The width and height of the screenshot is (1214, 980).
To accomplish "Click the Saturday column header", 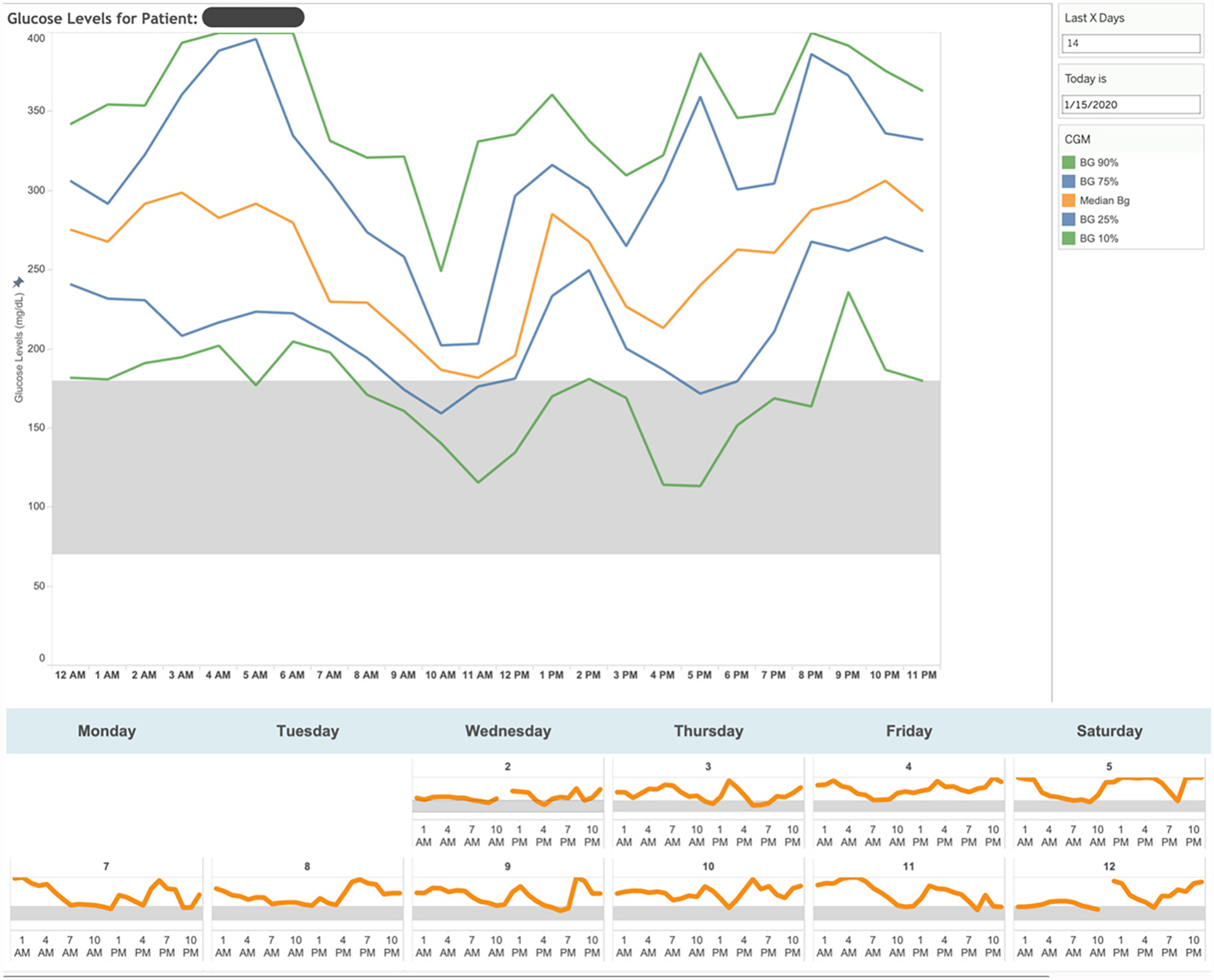I will (1109, 731).
